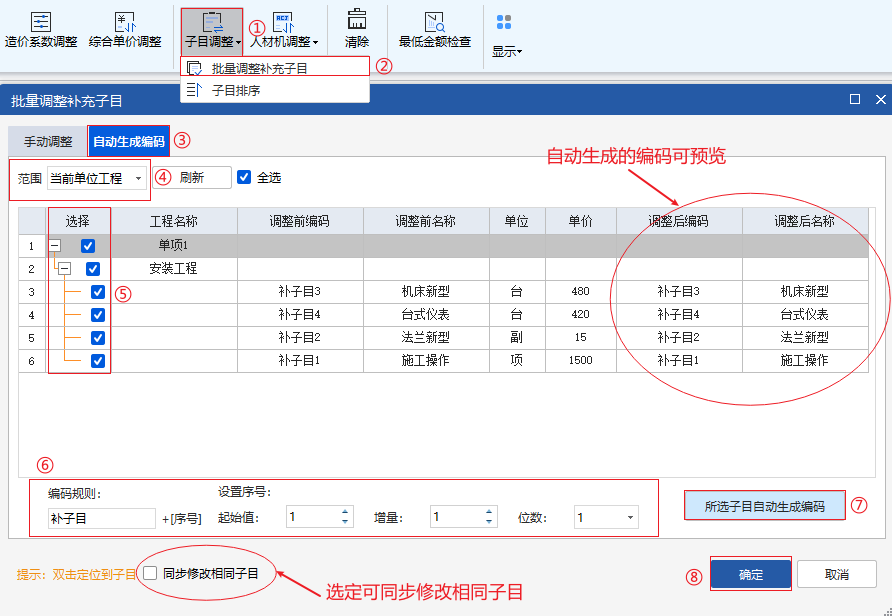
Task: Uncheck checkbox for 补子目1 施工操作 row
Action: pos(98,361)
